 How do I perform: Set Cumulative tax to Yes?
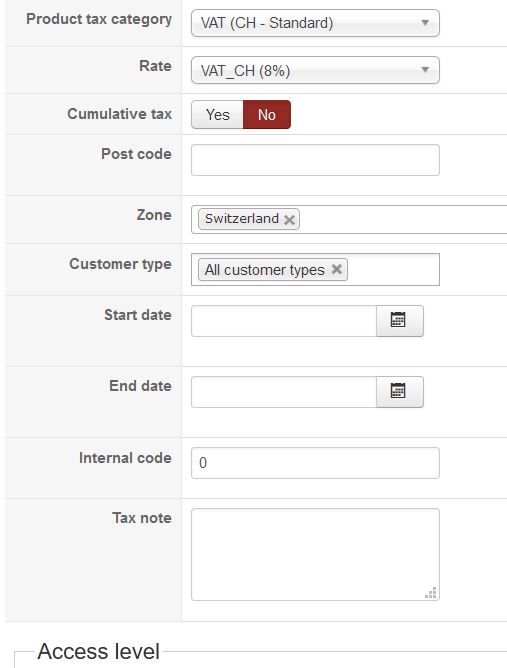coord(217,115)
